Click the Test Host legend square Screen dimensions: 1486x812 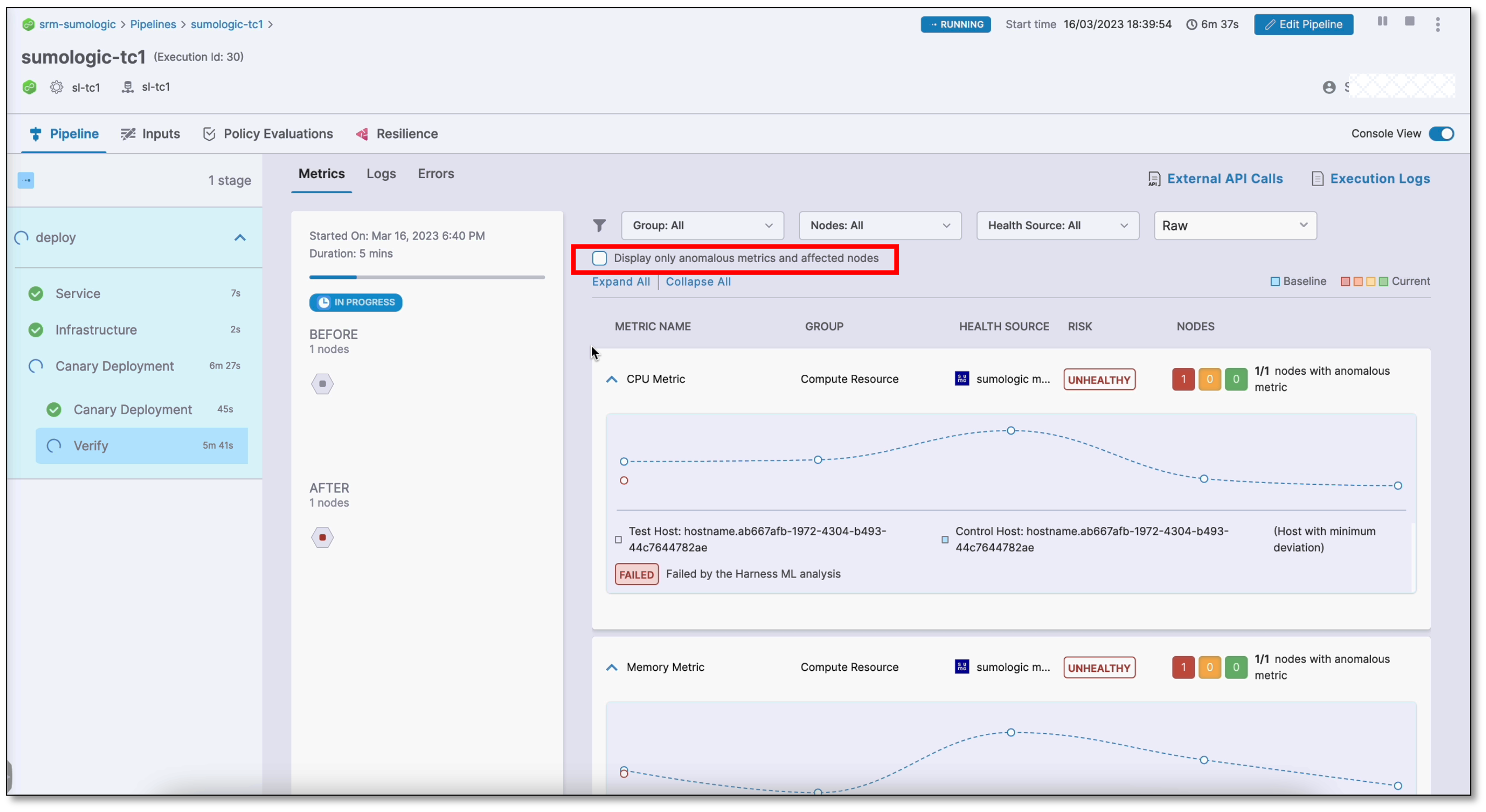(x=618, y=540)
